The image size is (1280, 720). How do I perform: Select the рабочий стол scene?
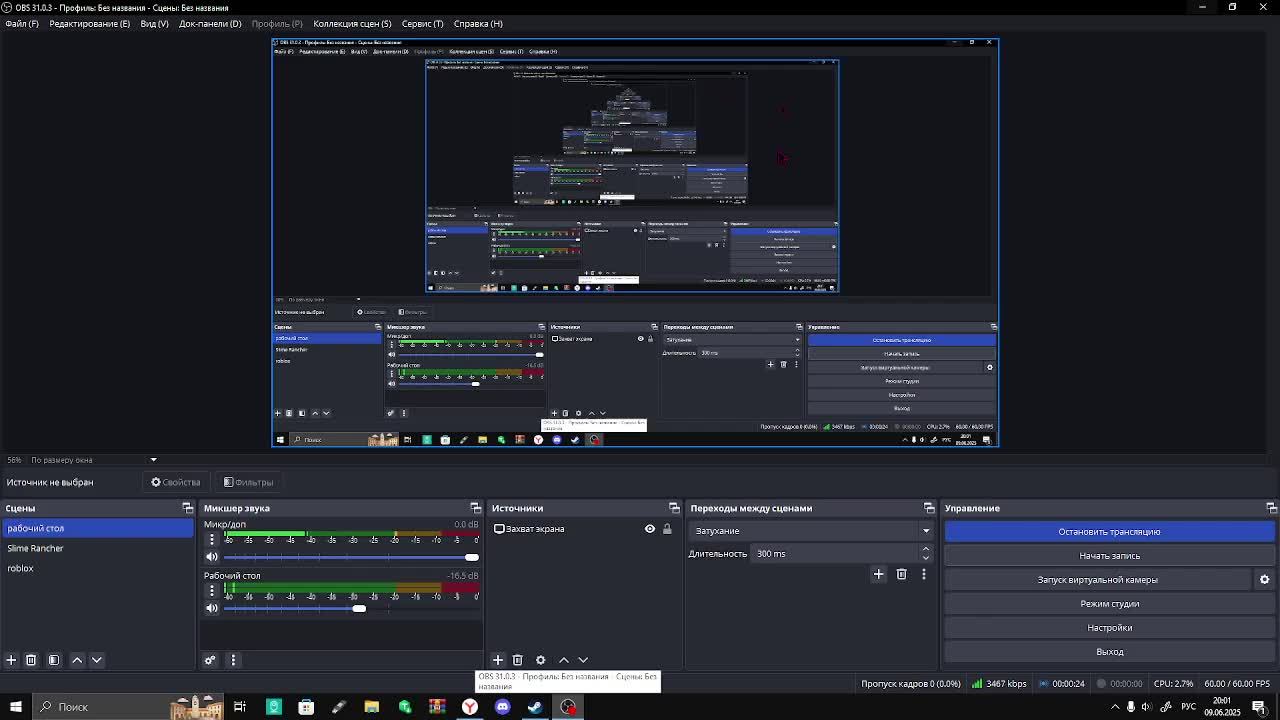(x=97, y=528)
